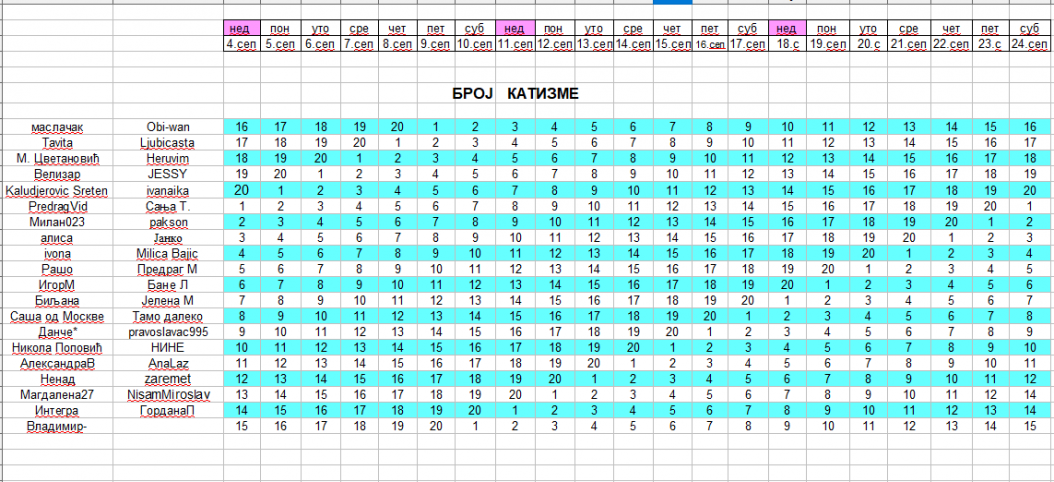Viewport: 1054px width, 482px height.
Task: Select the 19.сеп date header
Action: [827, 44]
